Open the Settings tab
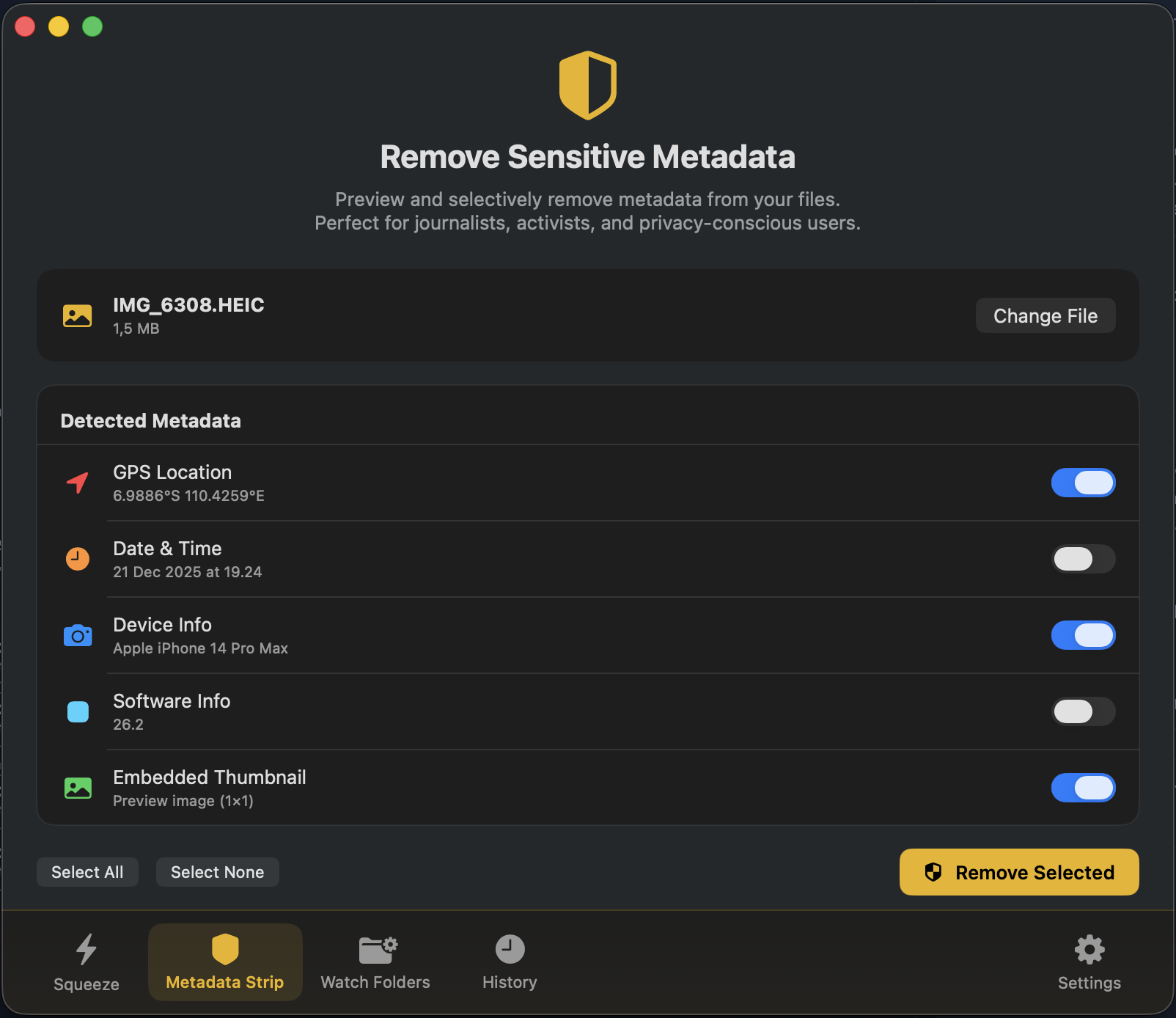The image size is (1176, 1018). click(1089, 962)
